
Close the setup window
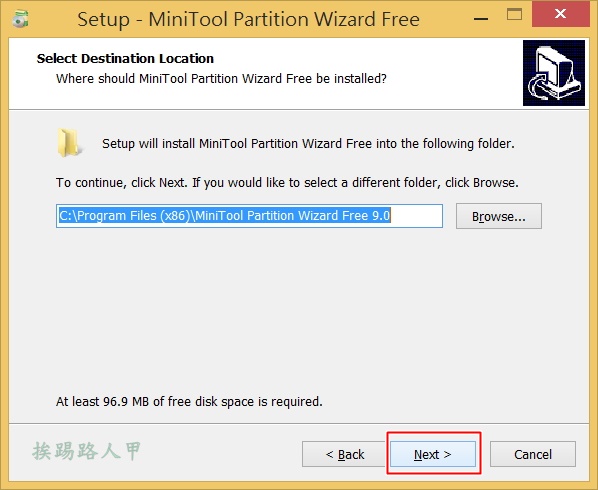click(561, 14)
